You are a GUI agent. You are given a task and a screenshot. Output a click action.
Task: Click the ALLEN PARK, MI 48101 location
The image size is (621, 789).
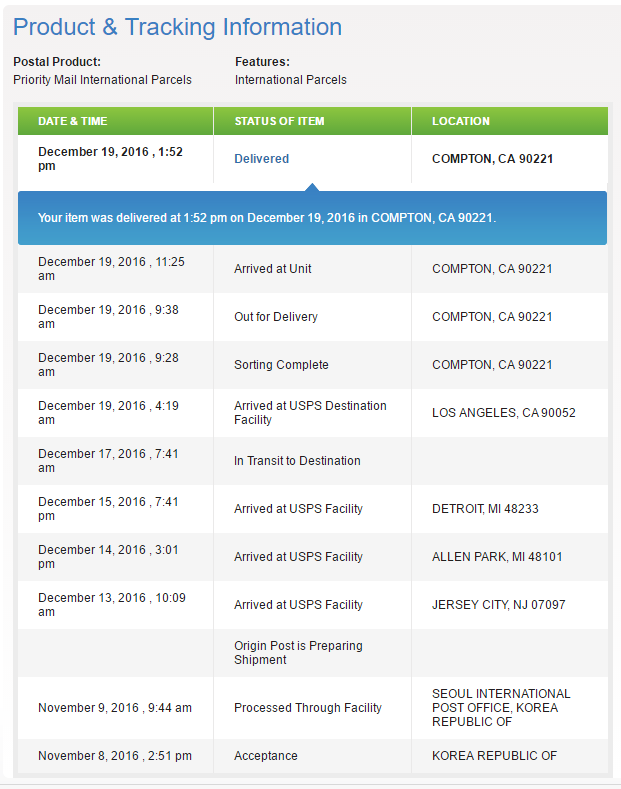click(497, 557)
